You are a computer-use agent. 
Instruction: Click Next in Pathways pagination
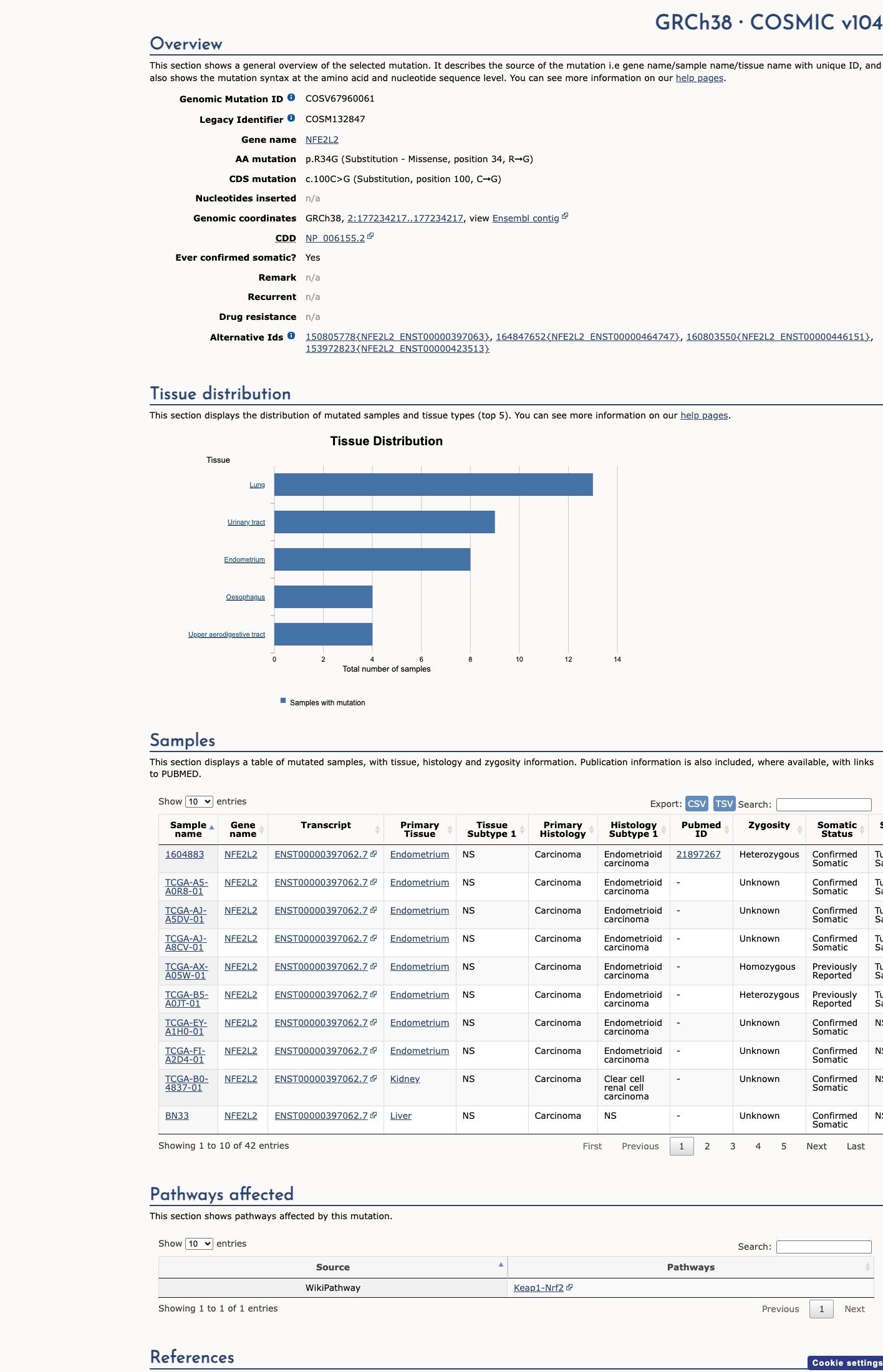pyautogui.click(x=854, y=1309)
